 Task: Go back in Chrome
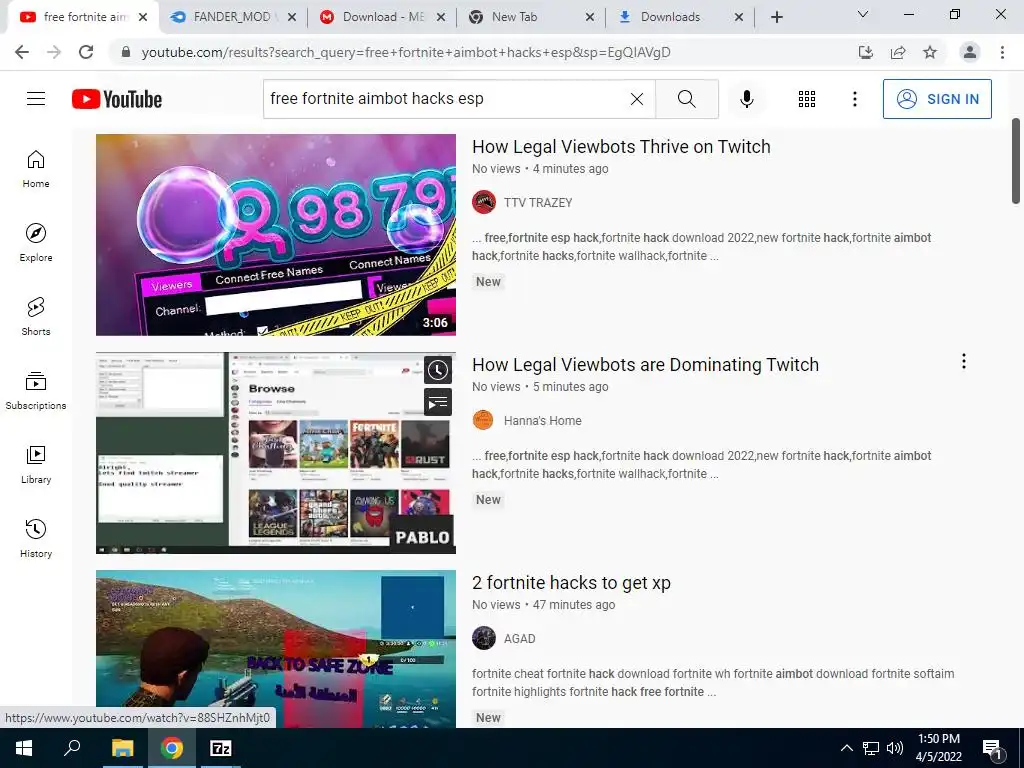point(22,52)
